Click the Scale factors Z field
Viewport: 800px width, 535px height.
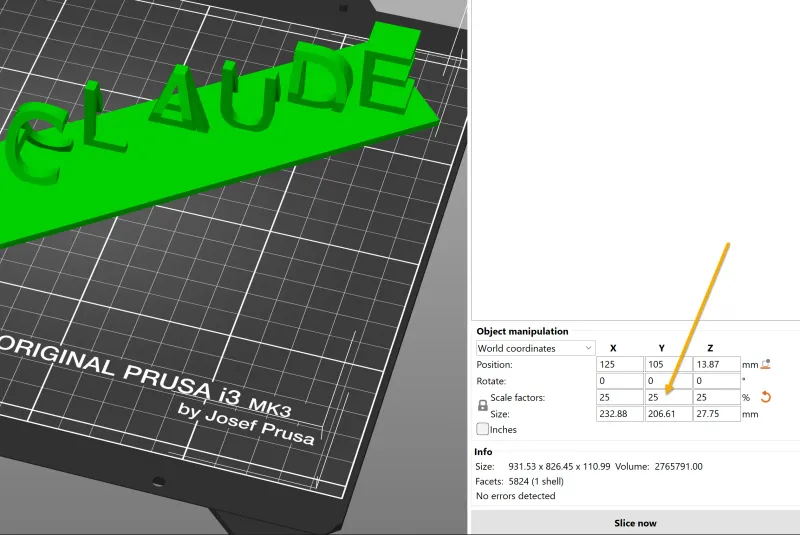(716, 397)
